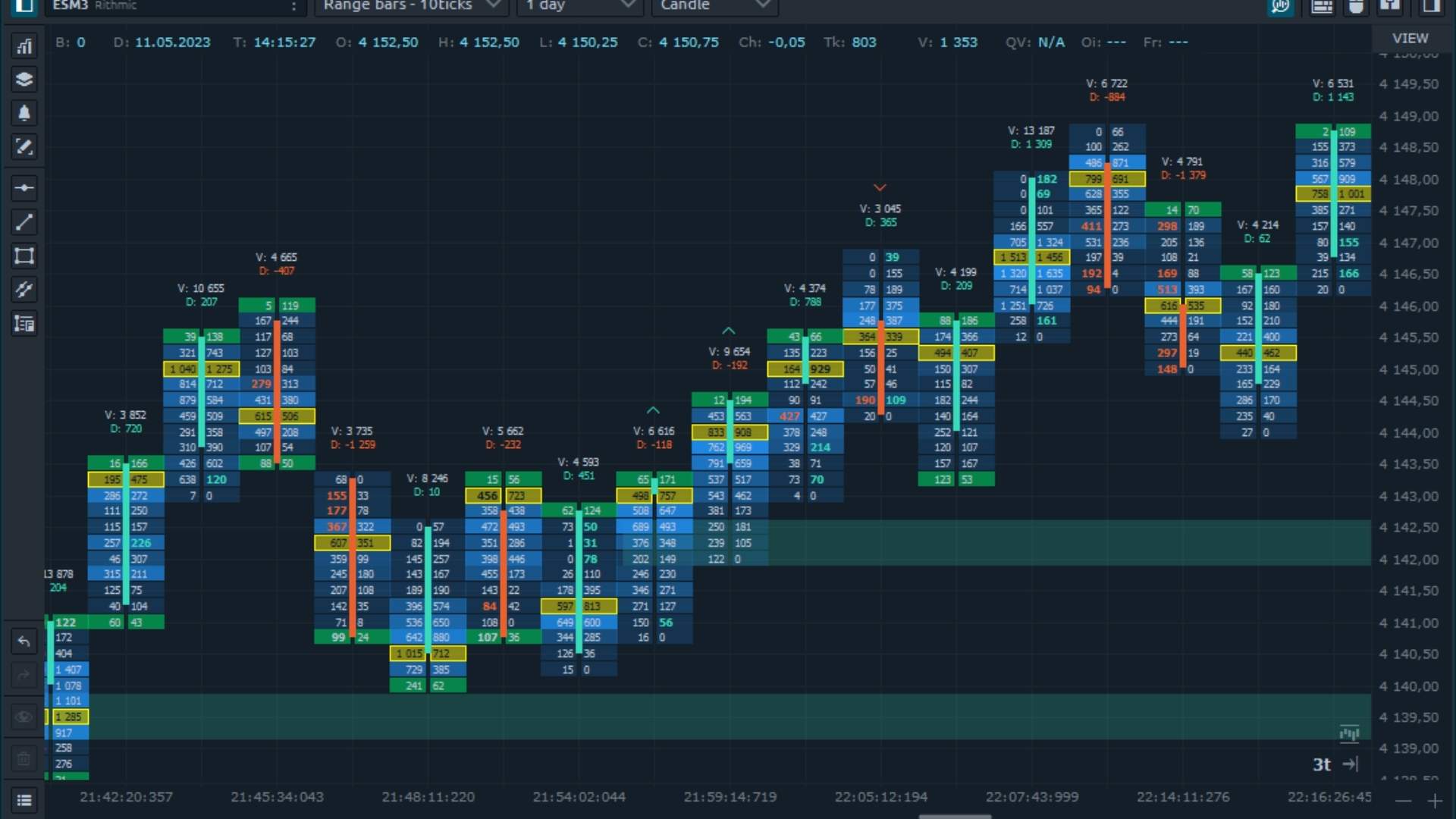Open the alerts bell tool
Screen dimensions: 1456x819
click(x=24, y=113)
